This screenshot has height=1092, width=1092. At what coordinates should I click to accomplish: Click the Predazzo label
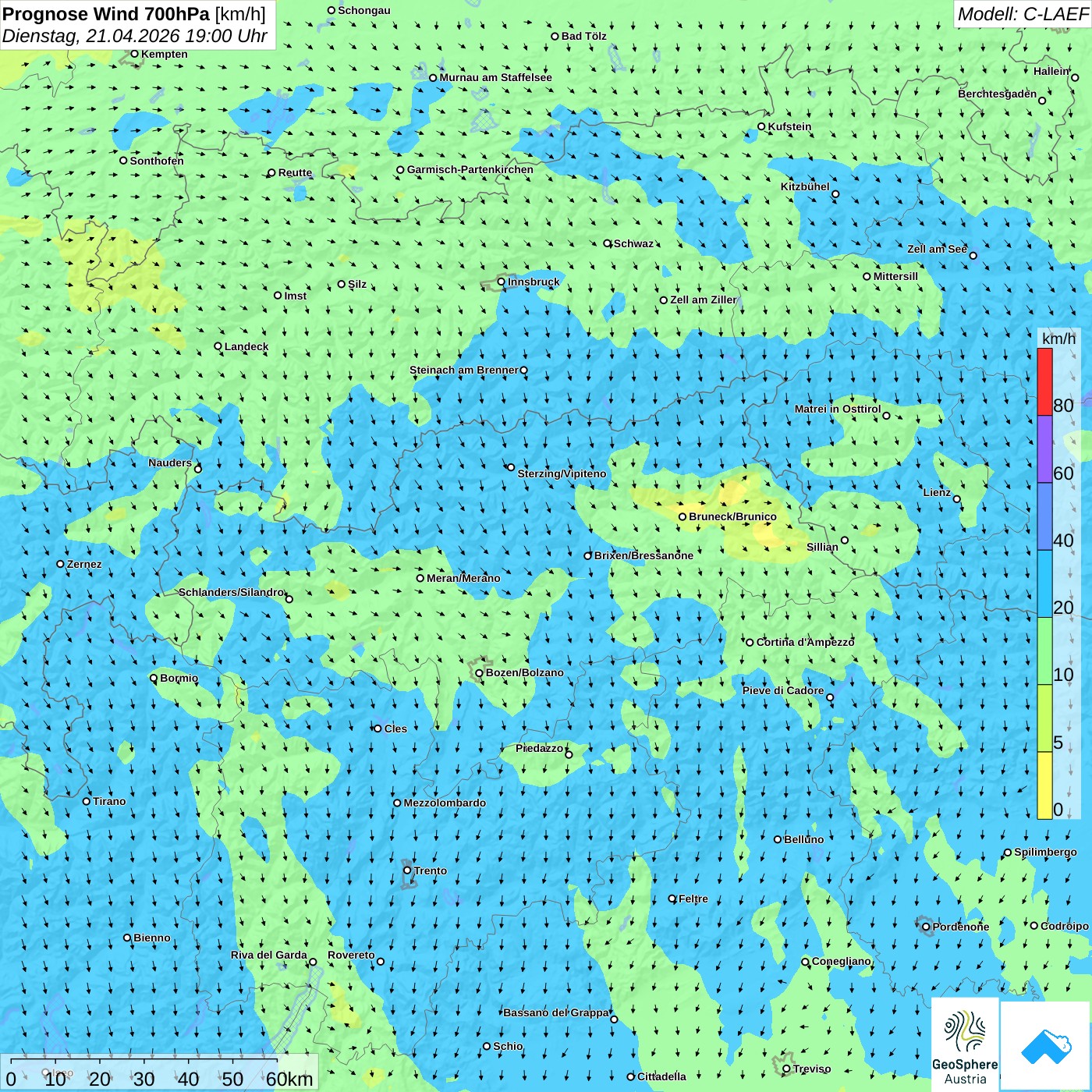(x=539, y=748)
